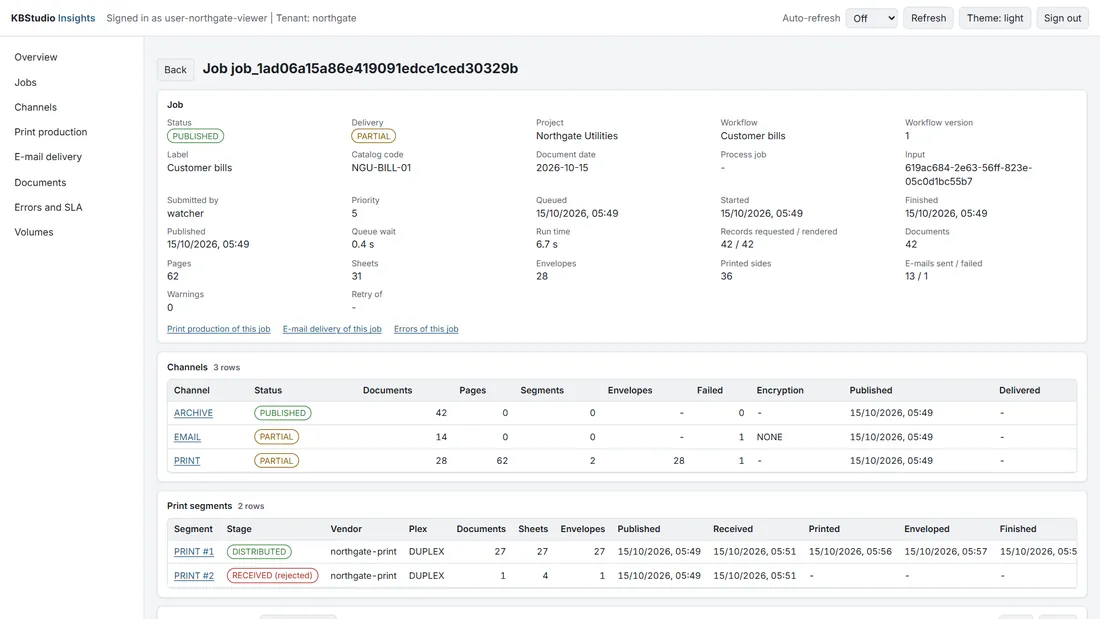1100x619 pixels.
Task: Open the Errors of this job link
Action: coord(426,328)
